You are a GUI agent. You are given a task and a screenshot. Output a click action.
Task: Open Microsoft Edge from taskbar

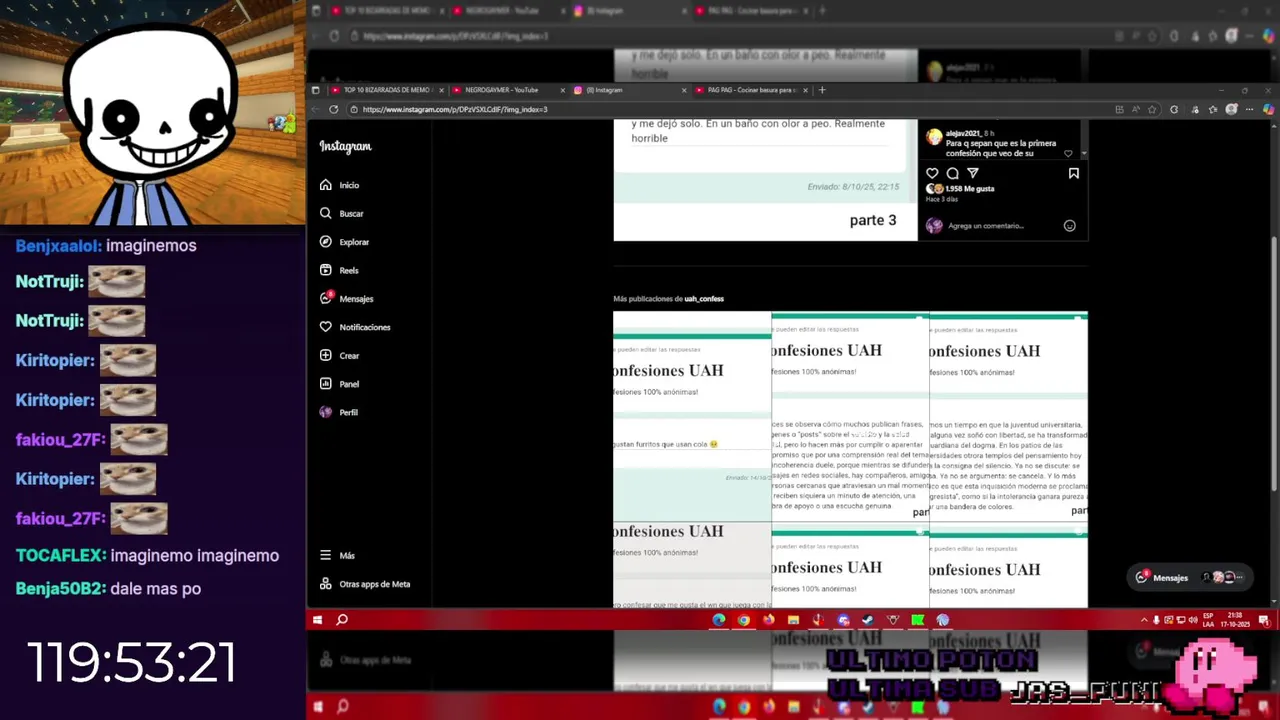tap(719, 620)
